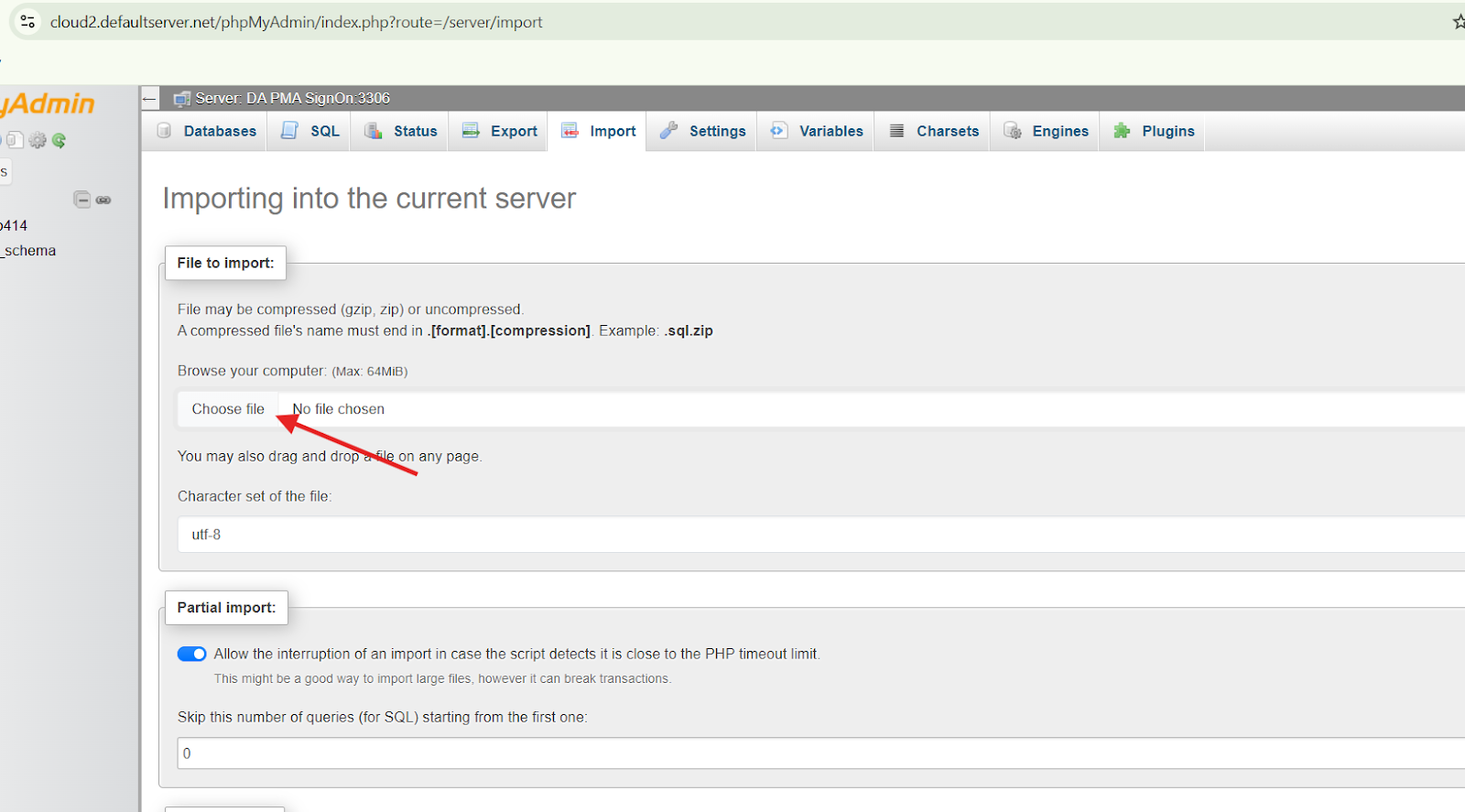This screenshot has height=812, width=1465.
Task: Switch to the SQL tab
Action: tap(309, 131)
